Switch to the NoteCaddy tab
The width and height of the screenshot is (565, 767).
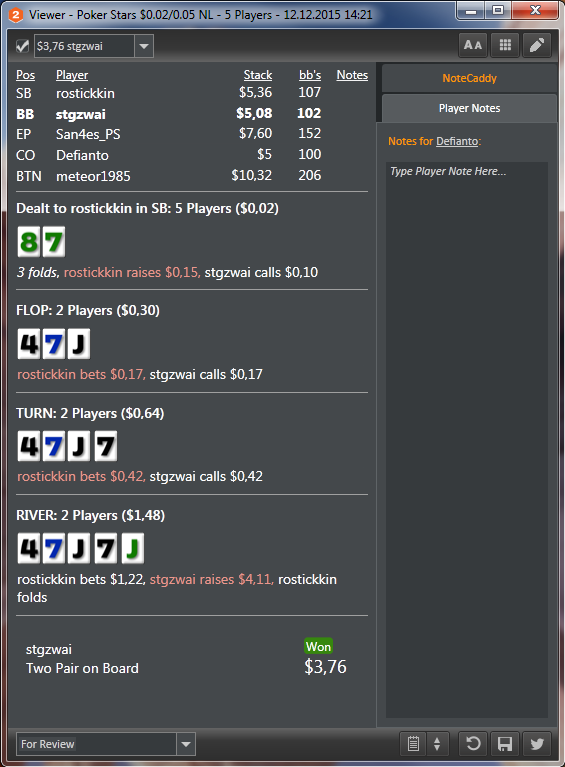tap(469, 78)
